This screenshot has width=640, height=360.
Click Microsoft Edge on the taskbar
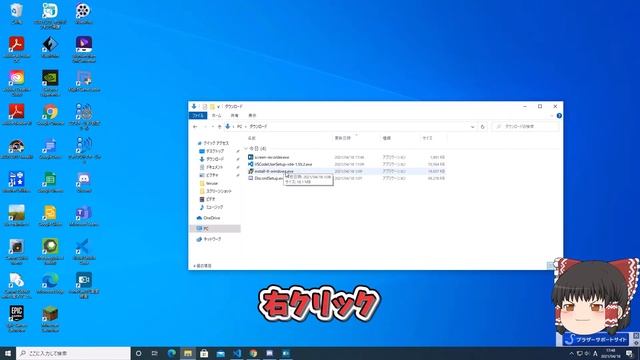[x=171, y=353]
